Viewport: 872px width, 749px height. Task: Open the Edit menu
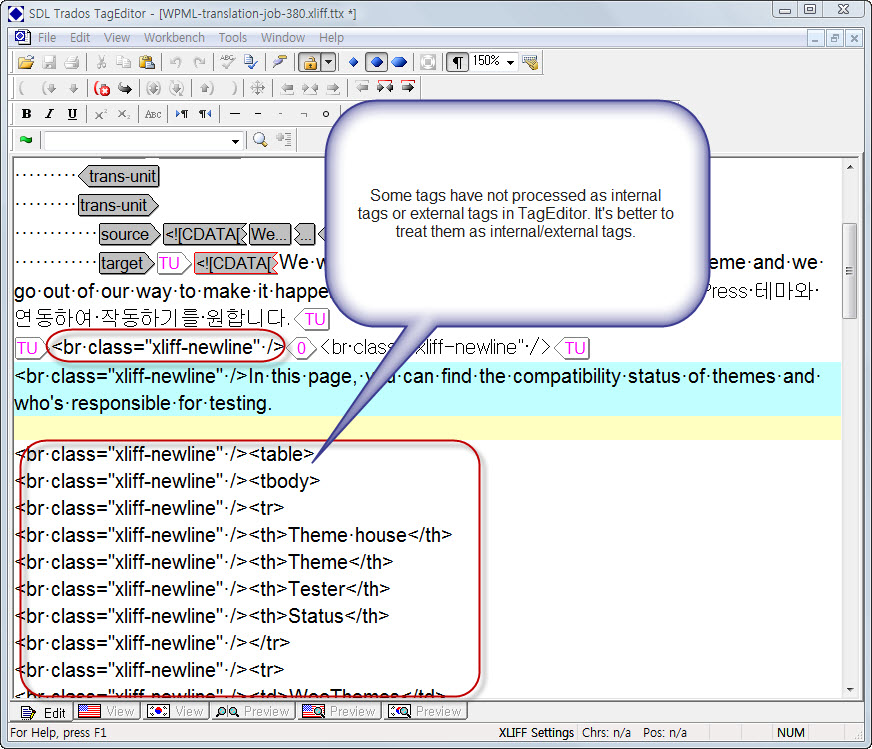80,37
